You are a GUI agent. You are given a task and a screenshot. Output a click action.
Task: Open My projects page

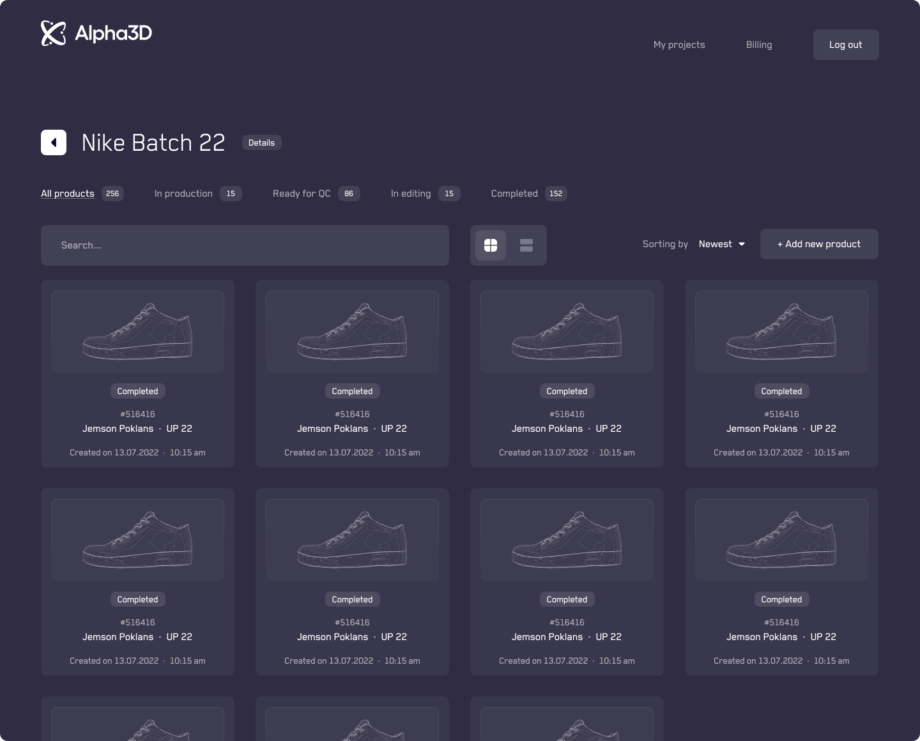[679, 45]
